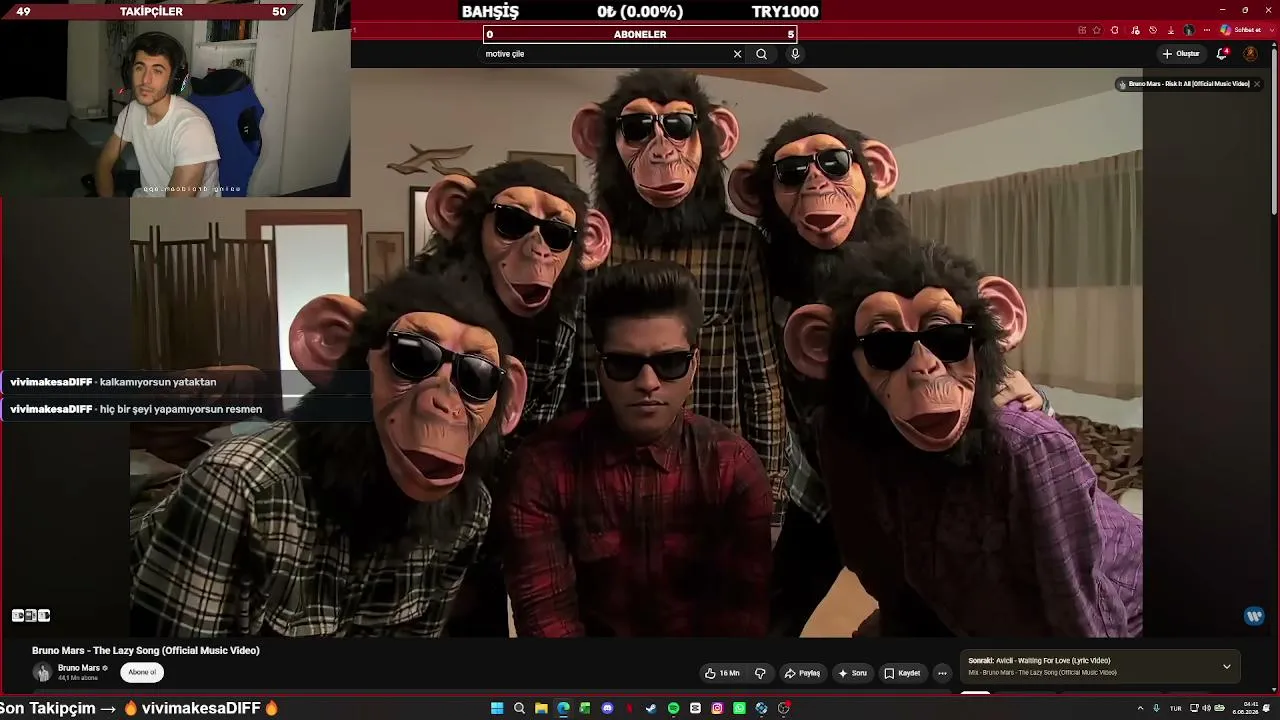Screen dimensions: 1280x720
Task: Open the OBS Studio taskbar icon
Action: click(x=784, y=708)
